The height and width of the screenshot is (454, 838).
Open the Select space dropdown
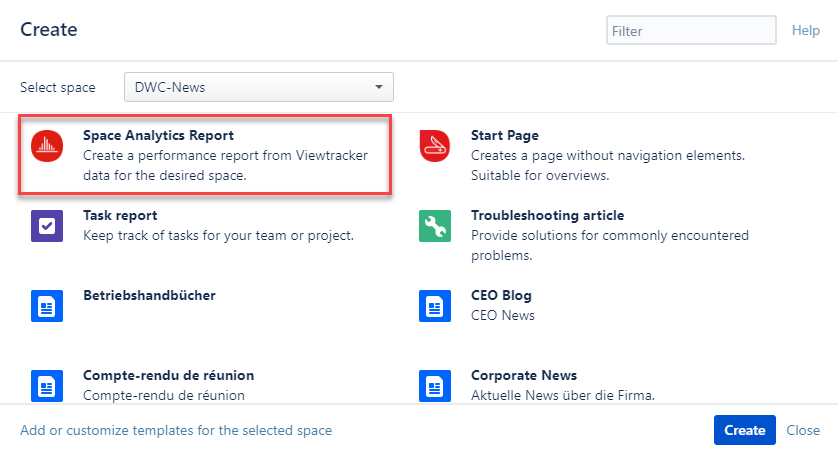click(258, 87)
